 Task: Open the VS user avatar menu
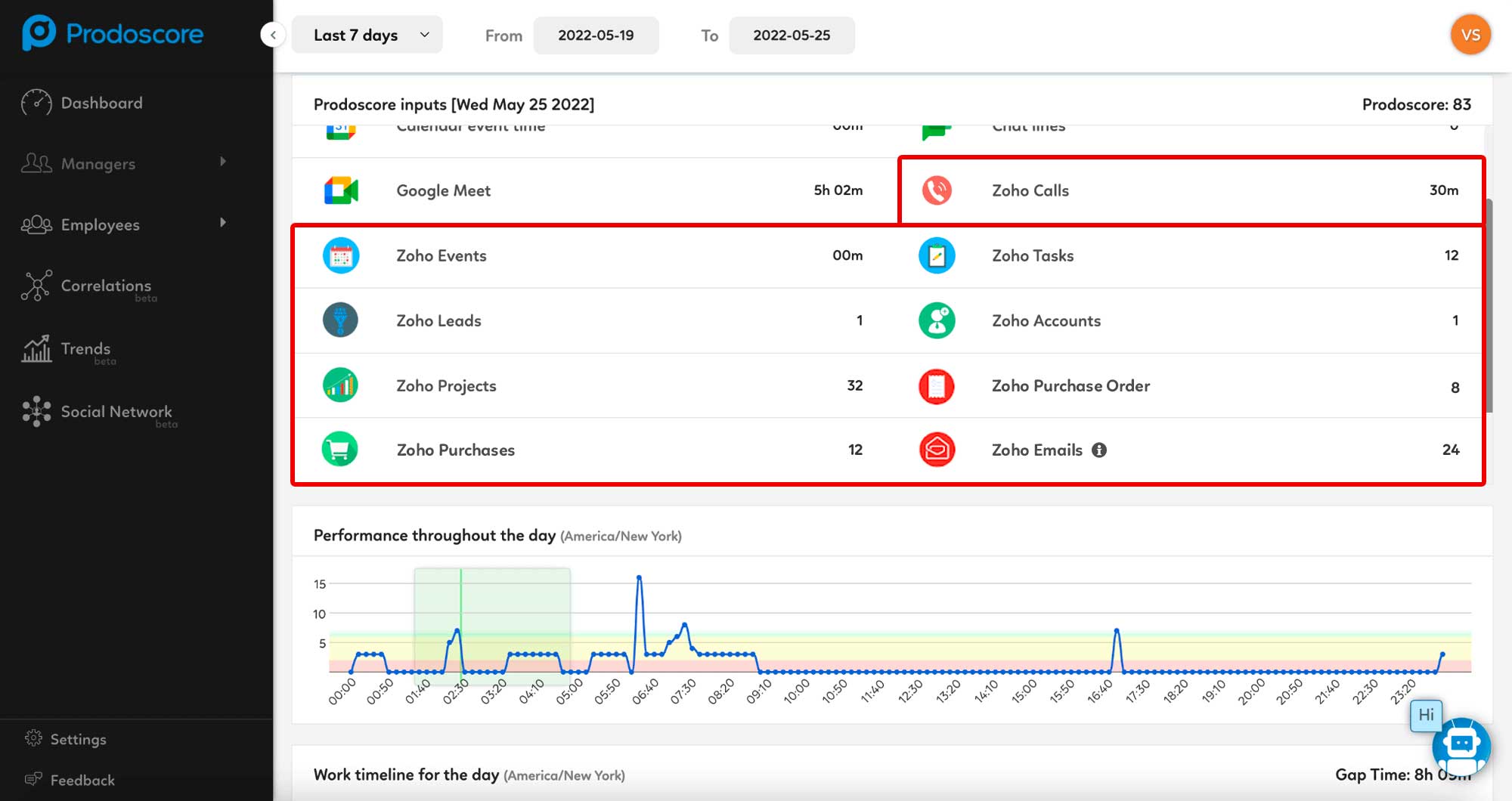[1470, 35]
